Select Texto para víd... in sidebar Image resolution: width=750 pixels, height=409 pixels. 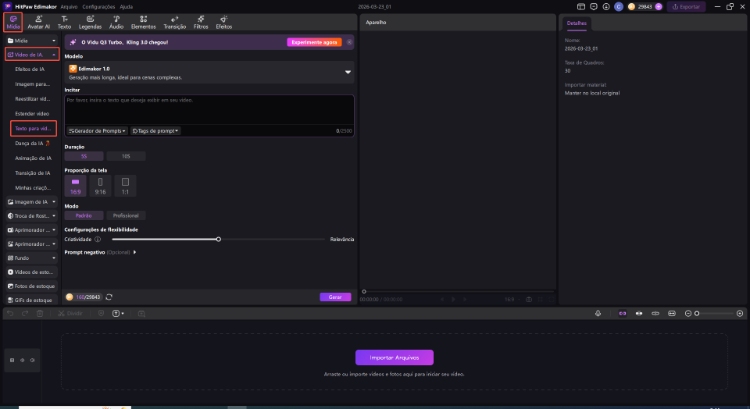tap(33, 128)
